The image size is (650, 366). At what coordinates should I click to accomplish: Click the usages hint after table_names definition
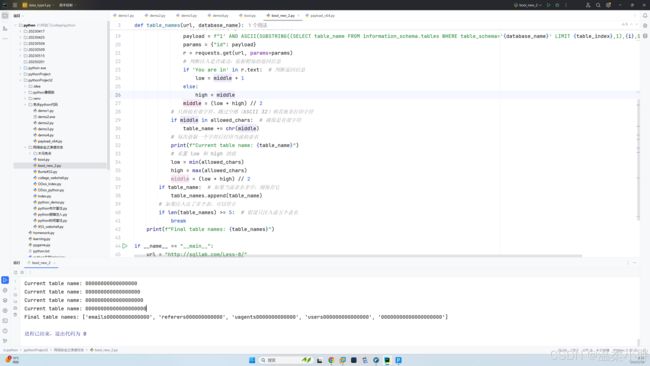click(258, 25)
